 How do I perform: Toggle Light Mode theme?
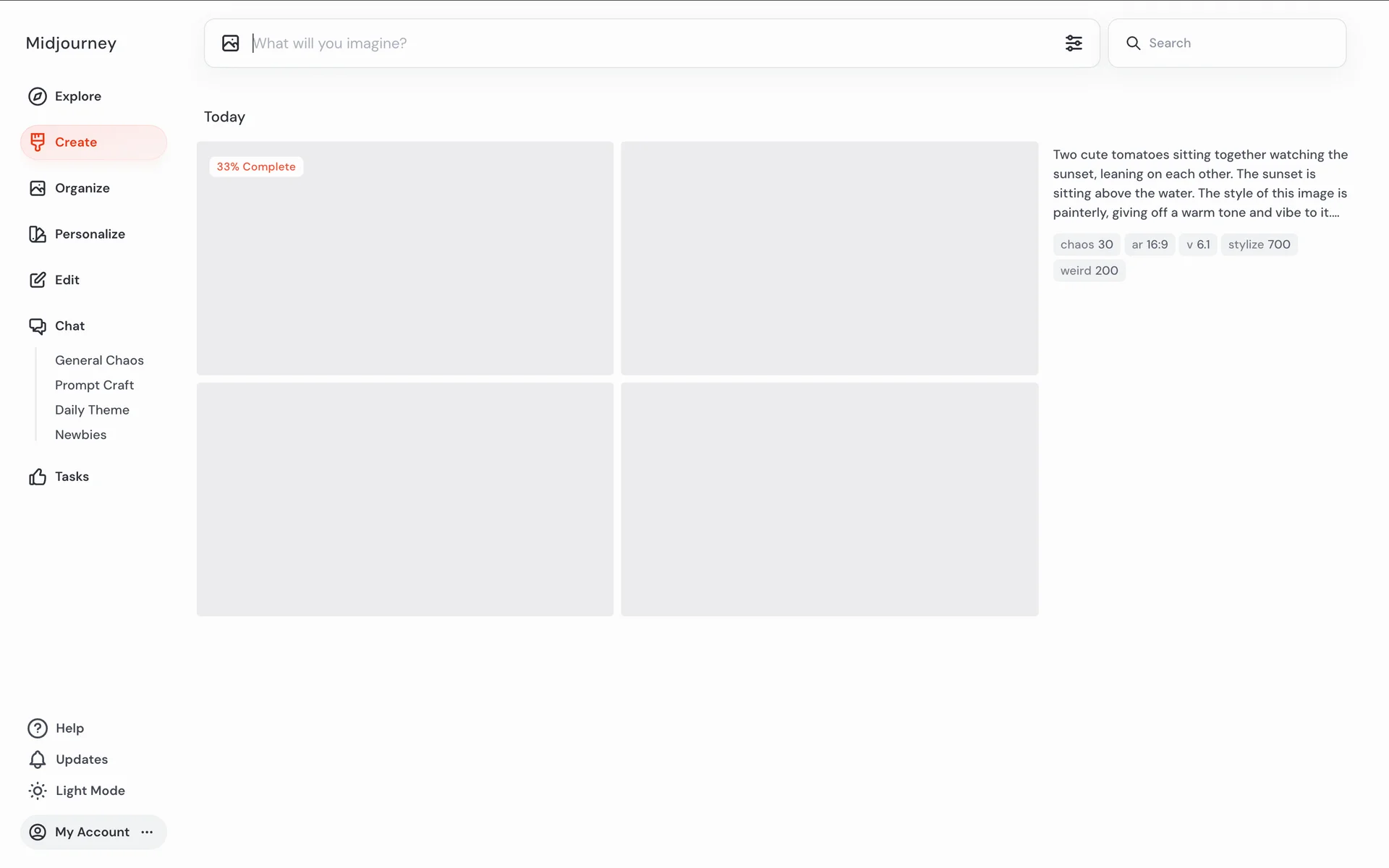pos(77,791)
